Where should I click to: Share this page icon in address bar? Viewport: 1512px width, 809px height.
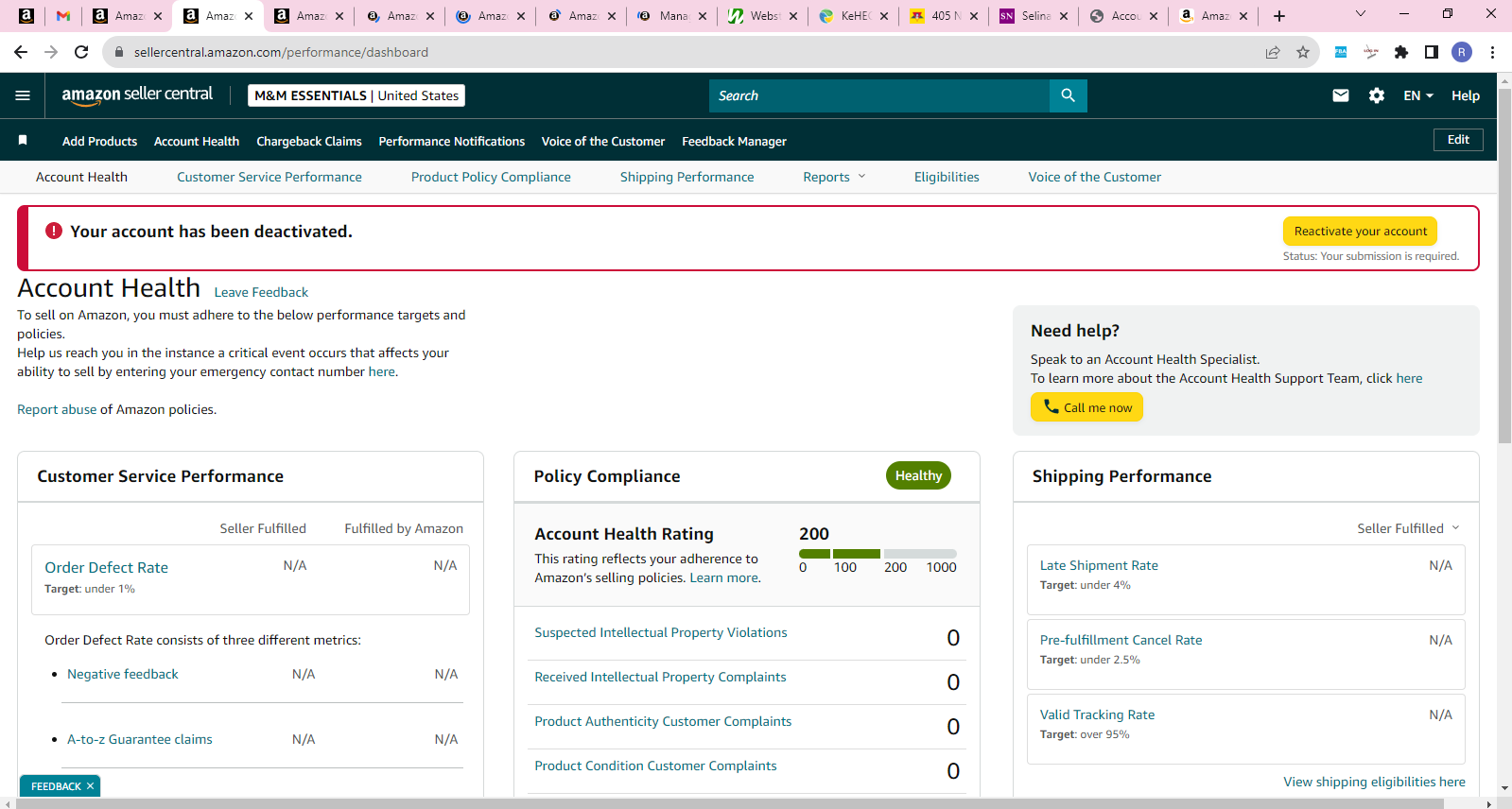(x=1273, y=52)
